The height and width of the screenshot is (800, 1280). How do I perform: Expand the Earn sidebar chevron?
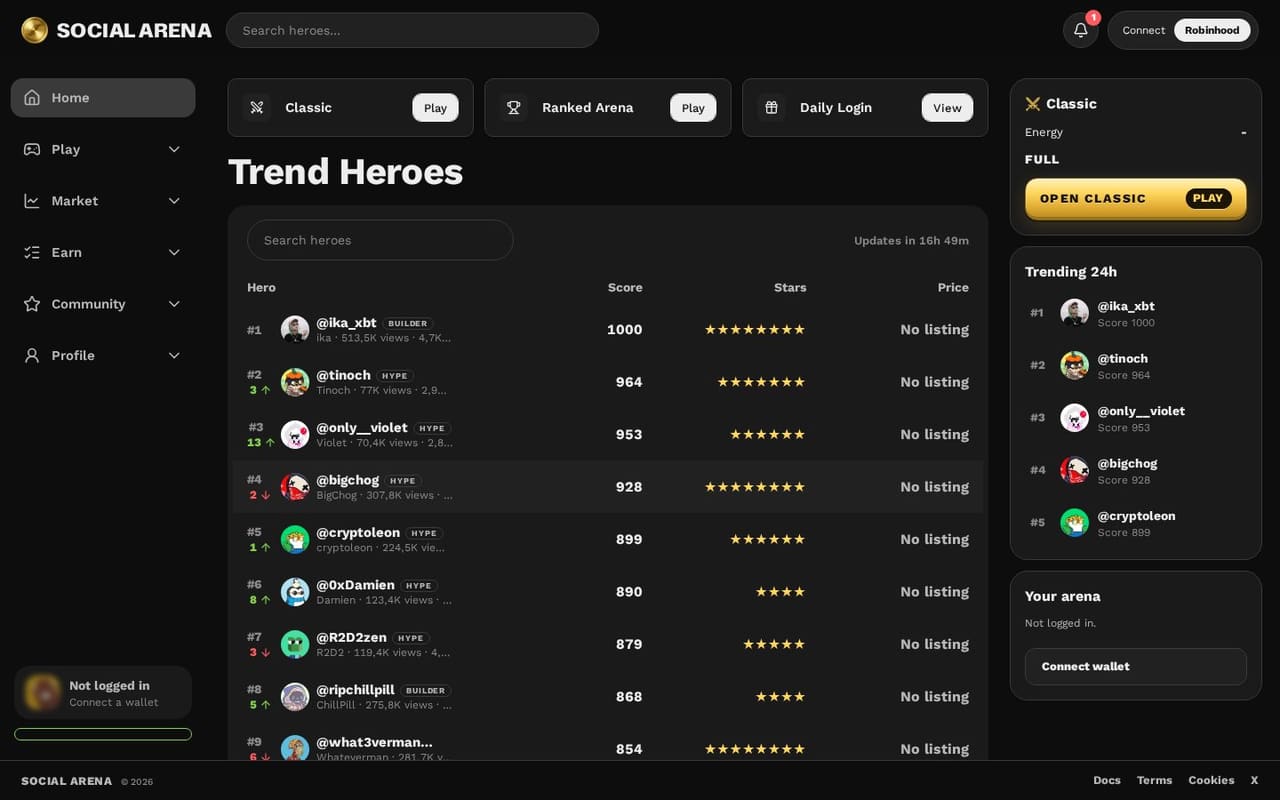174,252
